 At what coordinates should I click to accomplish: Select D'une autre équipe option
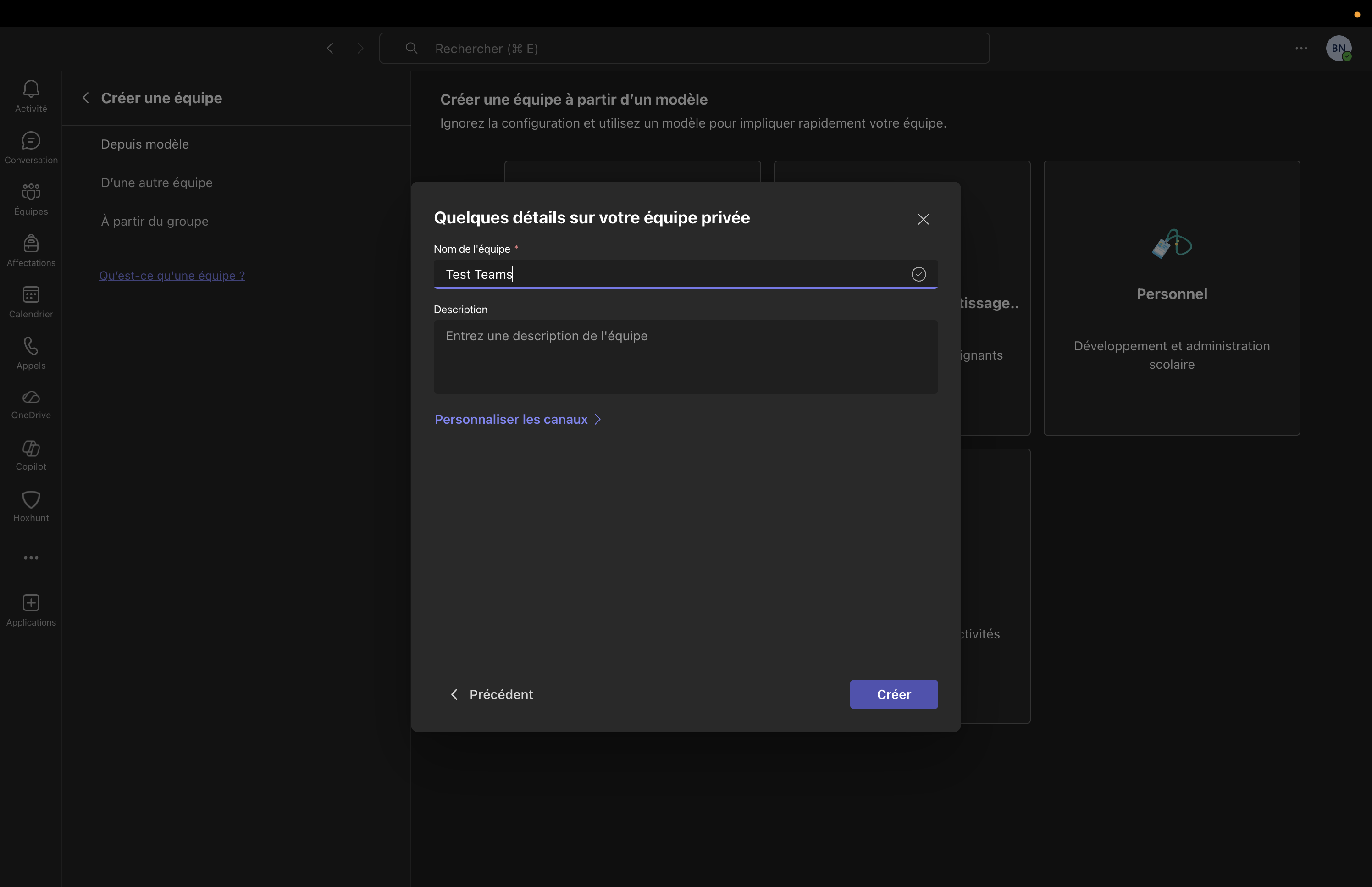(157, 183)
